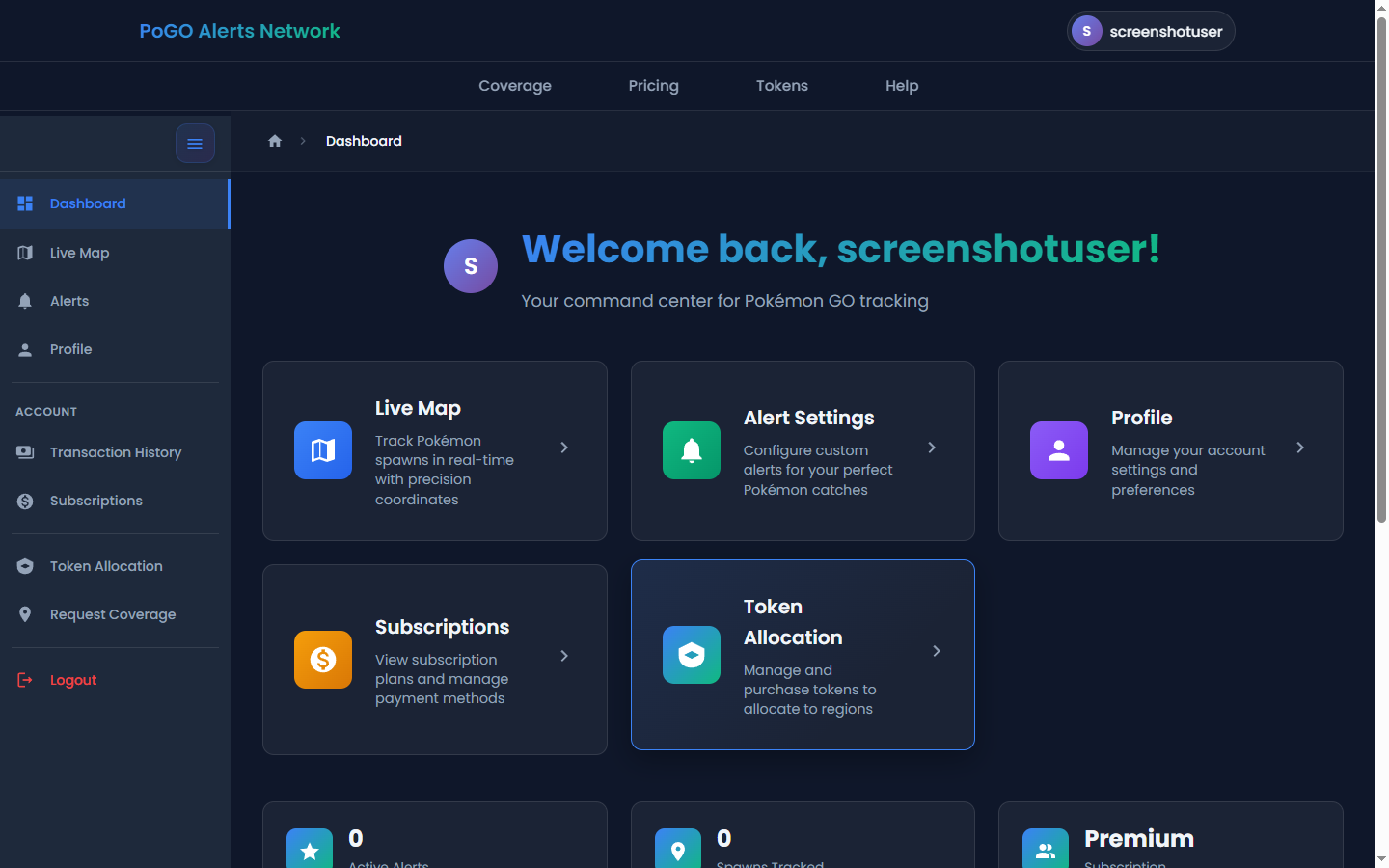The height and width of the screenshot is (868, 1389).
Task: Toggle the sidebar hamburger menu button
Action: click(195, 144)
